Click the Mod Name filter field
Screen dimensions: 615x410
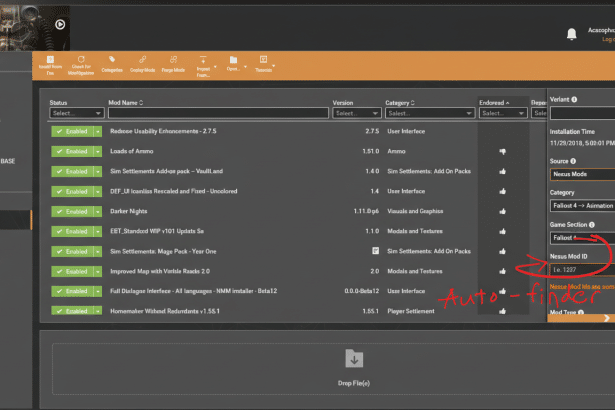click(x=218, y=113)
